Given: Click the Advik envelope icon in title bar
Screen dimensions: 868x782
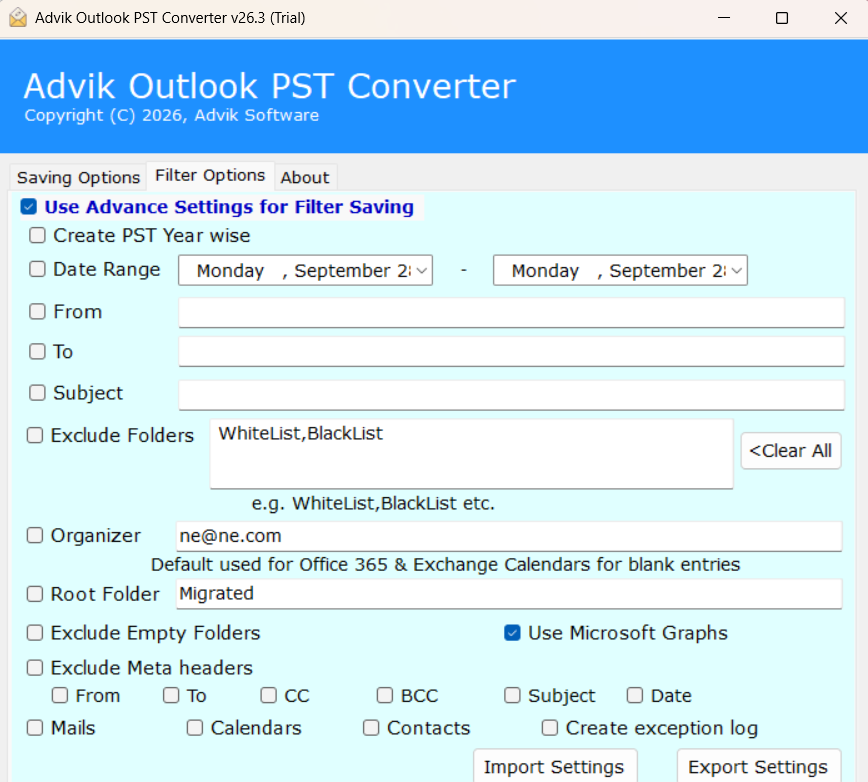Looking at the screenshot, I should pyautogui.click(x=18, y=18).
